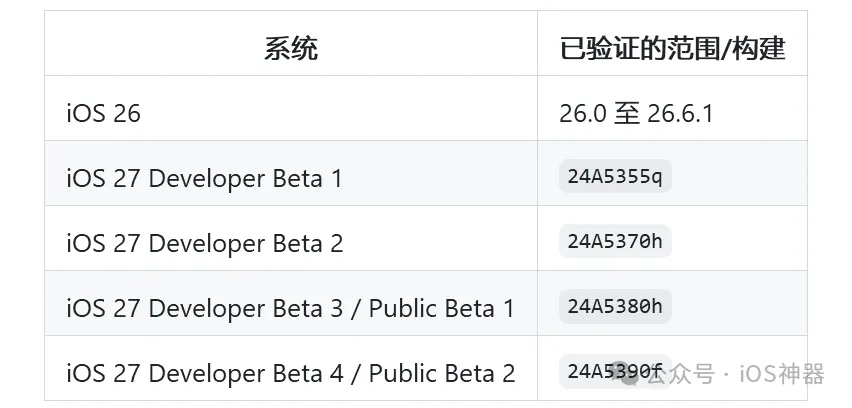The width and height of the screenshot is (852, 408).
Task: Click the word Public in Beta 4 row
Action: tap(404, 374)
